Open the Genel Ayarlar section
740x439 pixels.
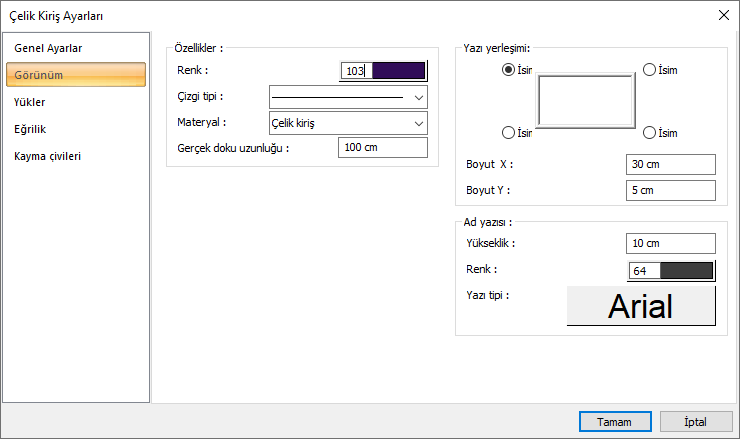click(x=48, y=48)
